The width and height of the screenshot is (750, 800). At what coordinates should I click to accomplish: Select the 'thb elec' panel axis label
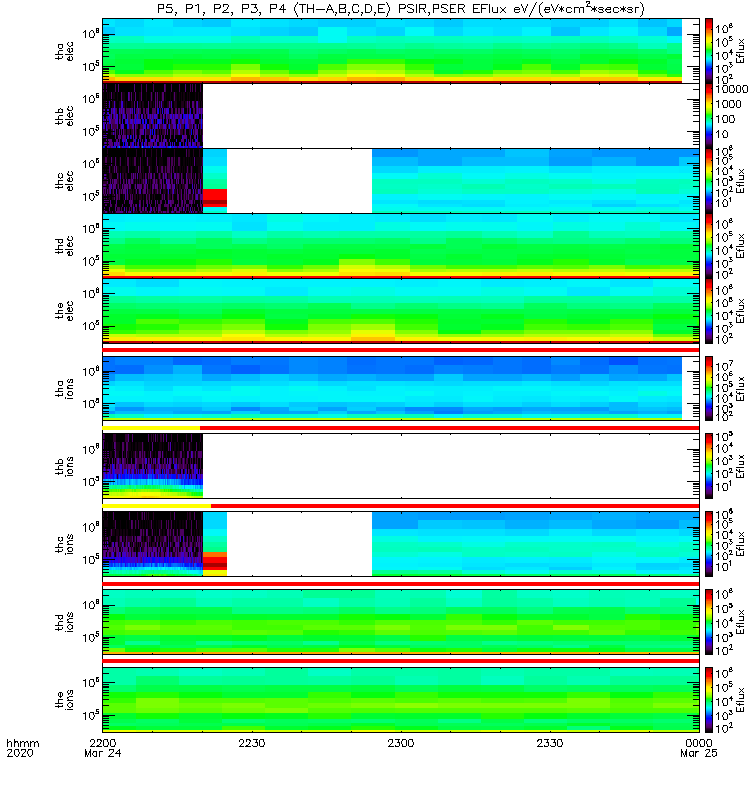(65, 116)
